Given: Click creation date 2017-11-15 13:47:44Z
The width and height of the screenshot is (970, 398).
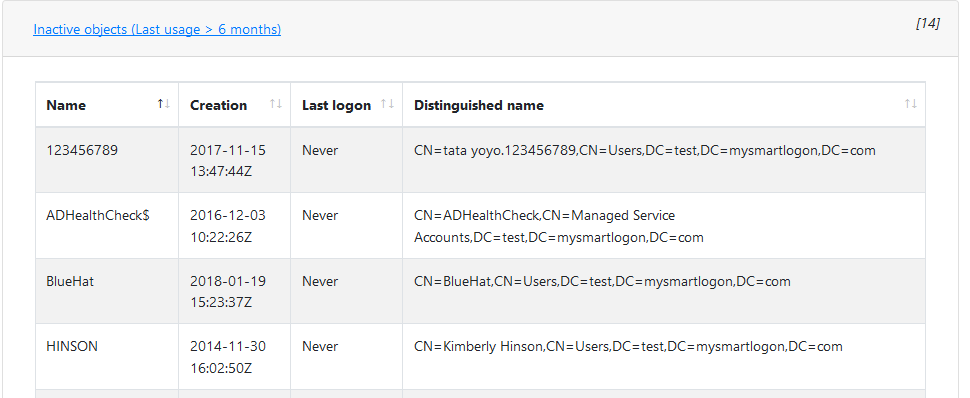Looking at the screenshot, I should point(228,161).
